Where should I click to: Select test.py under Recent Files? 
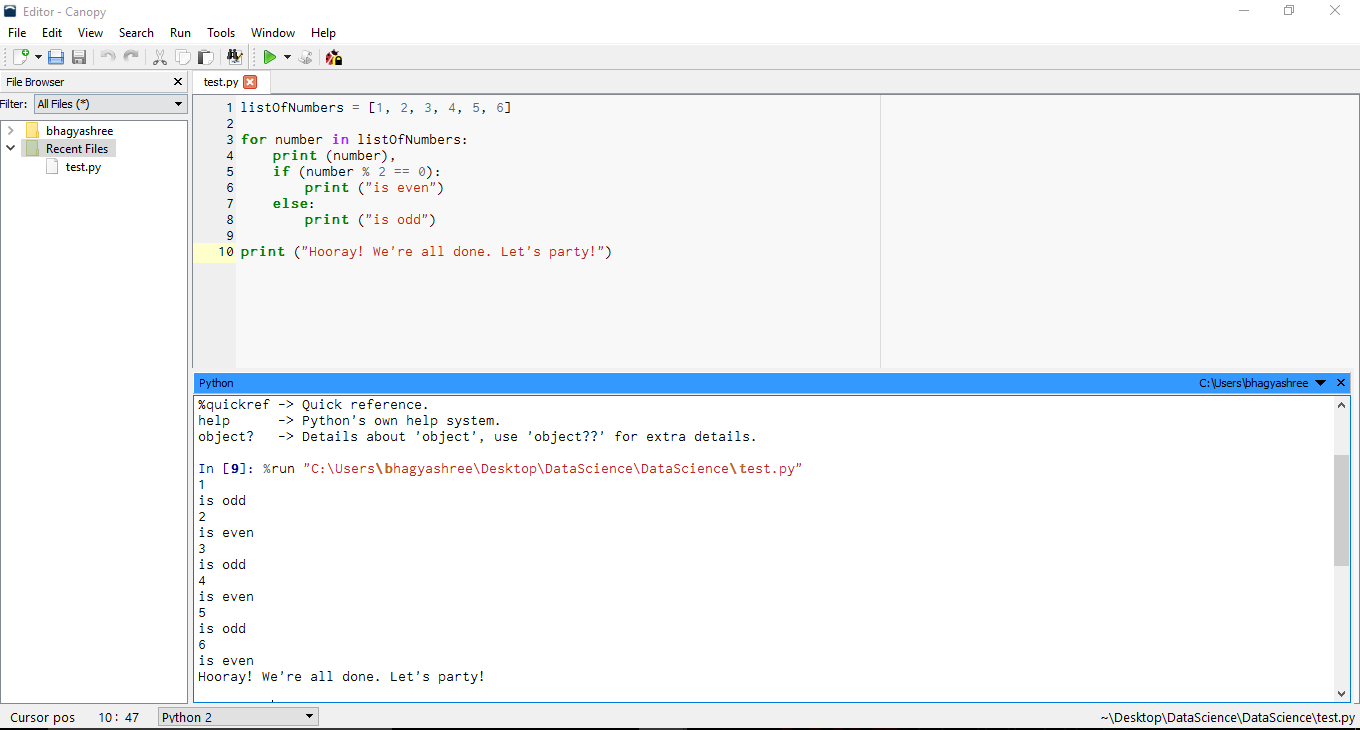tap(83, 167)
